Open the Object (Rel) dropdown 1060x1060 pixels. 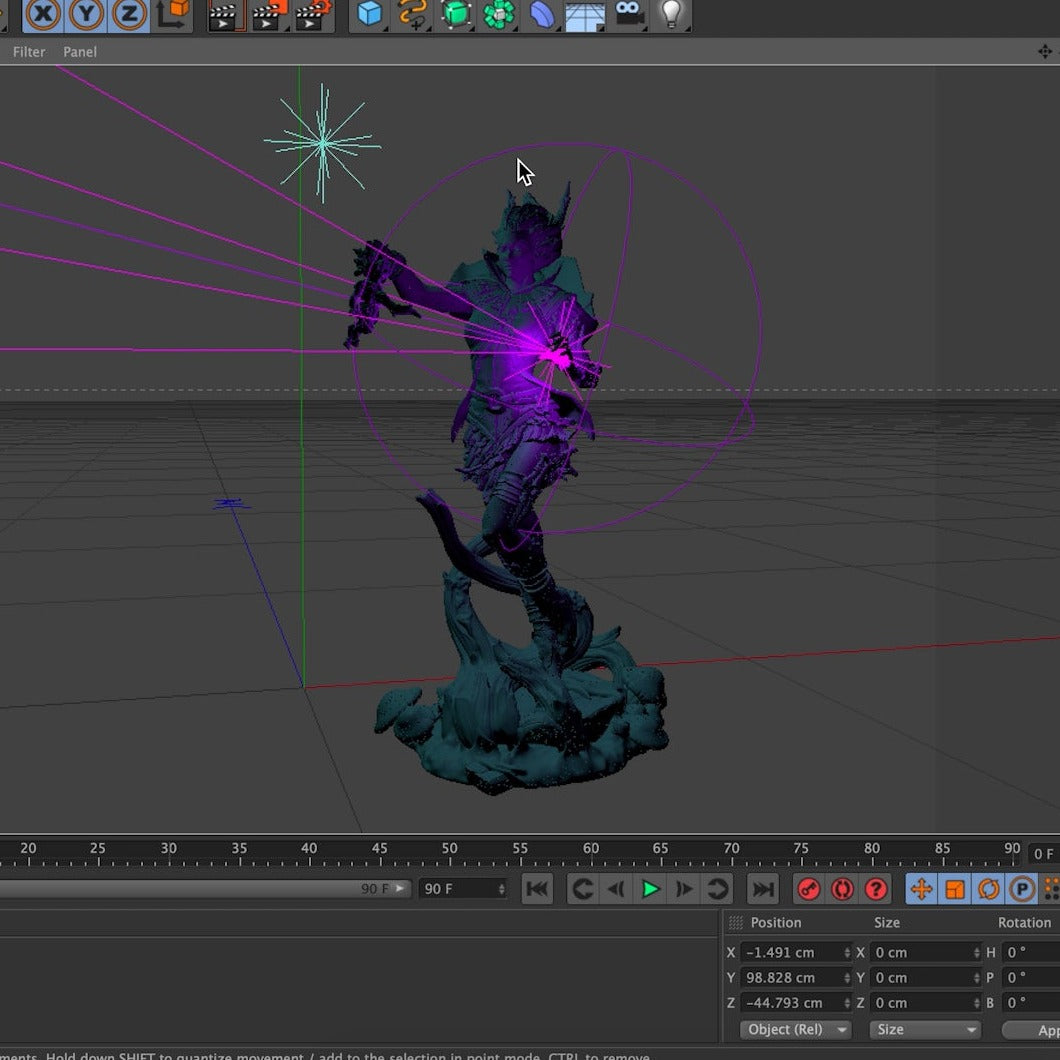796,1029
